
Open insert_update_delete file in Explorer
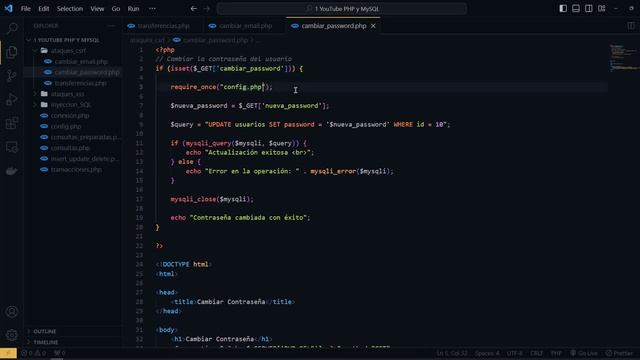coord(84,159)
